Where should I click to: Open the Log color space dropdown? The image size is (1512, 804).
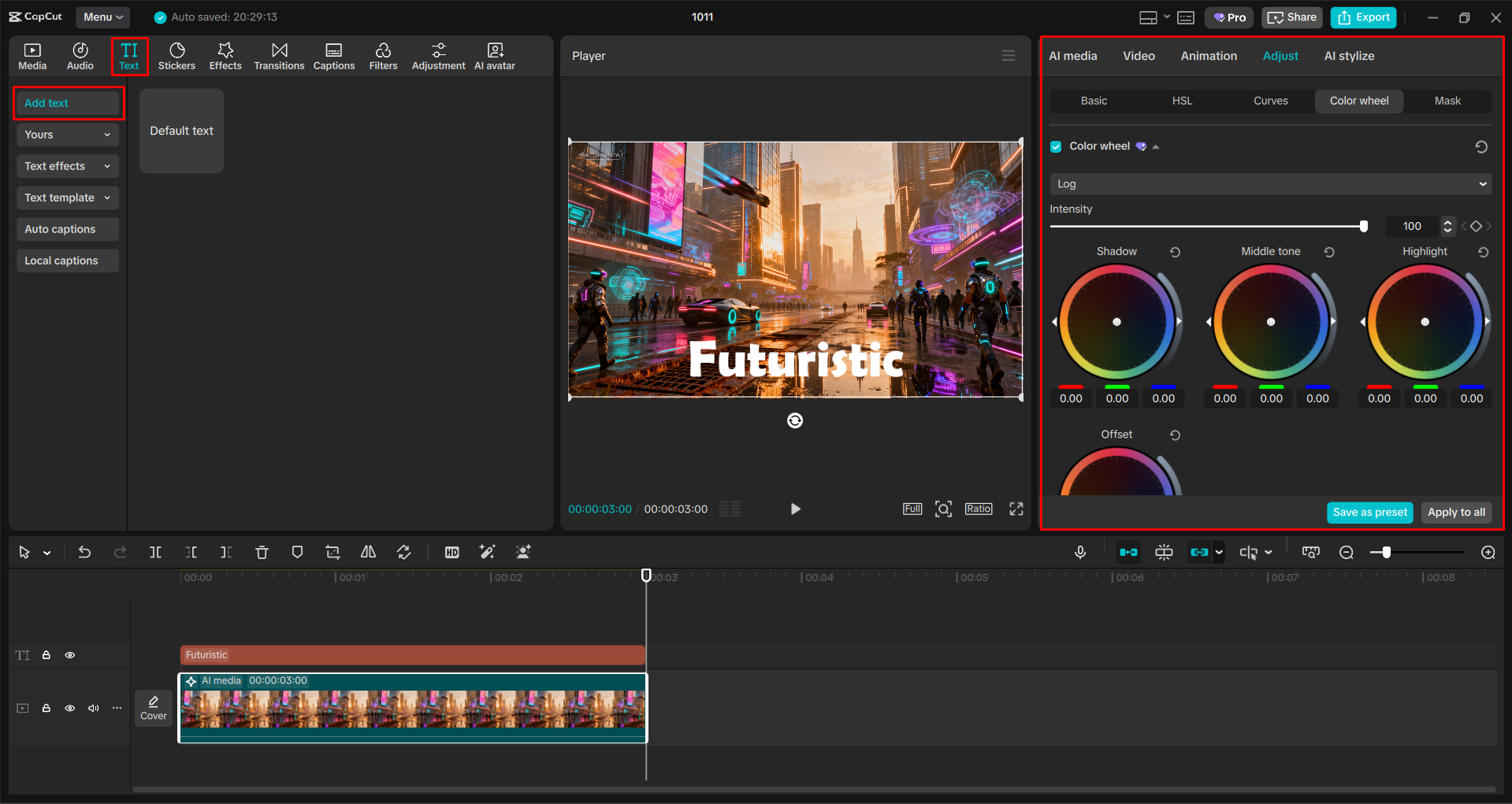tap(1269, 183)
